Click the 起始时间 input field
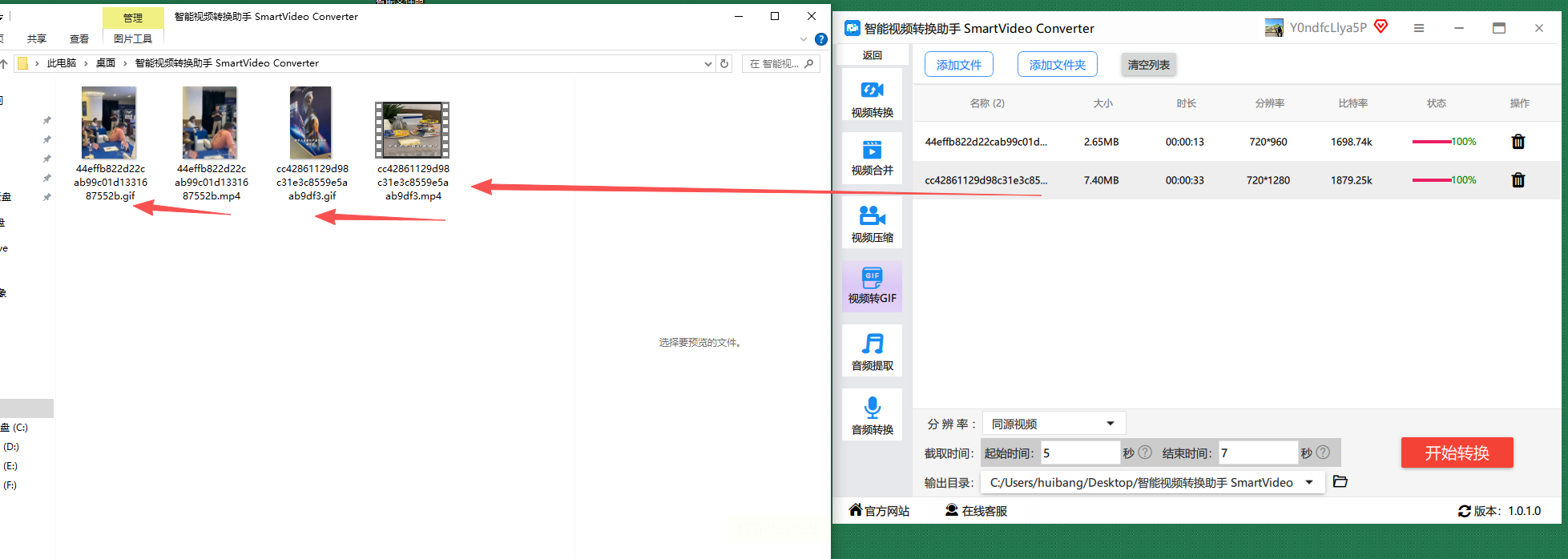The width and height of the screenshot is (1568, 559). point(1080,453)
